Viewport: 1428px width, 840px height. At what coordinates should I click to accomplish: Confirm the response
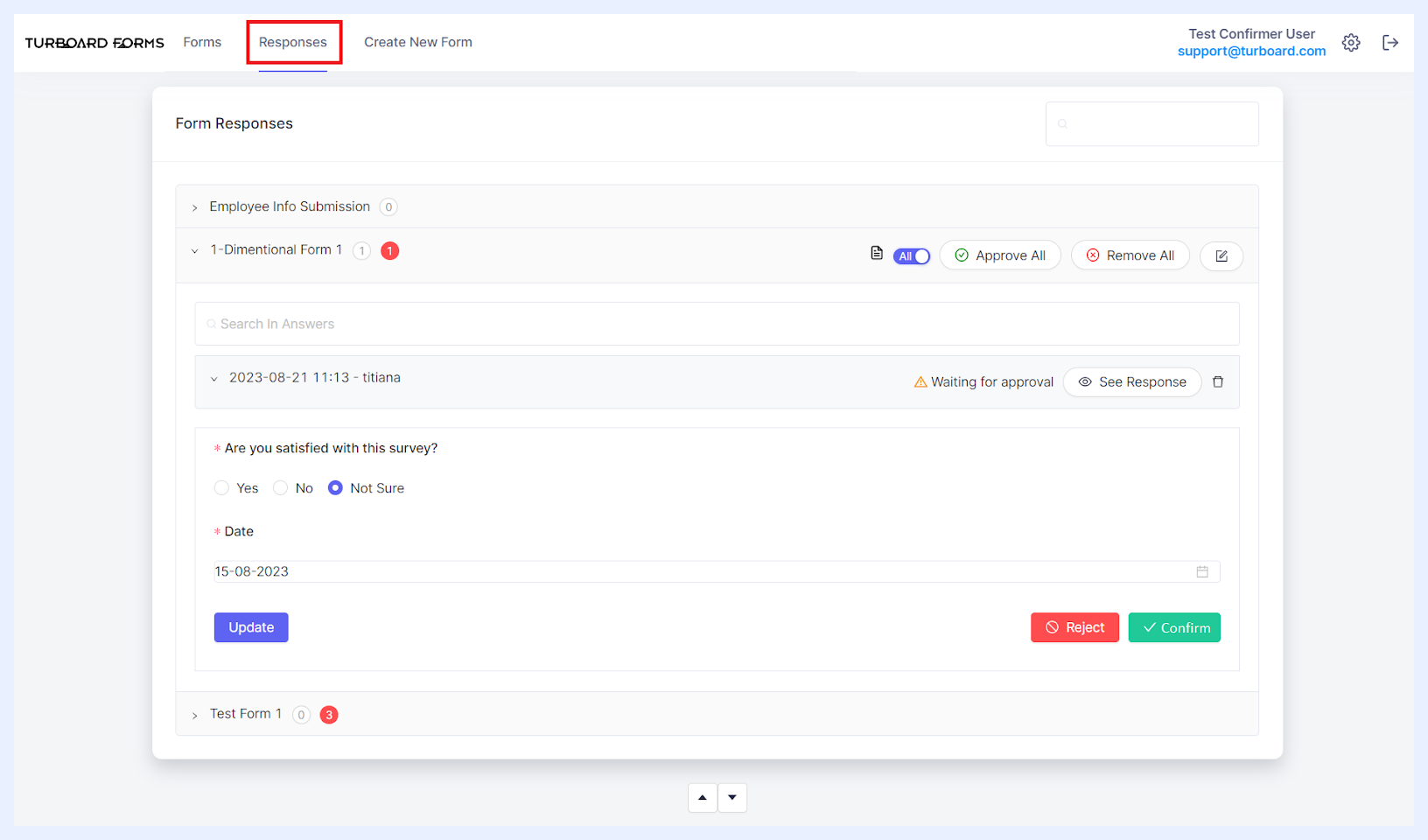1174,627
